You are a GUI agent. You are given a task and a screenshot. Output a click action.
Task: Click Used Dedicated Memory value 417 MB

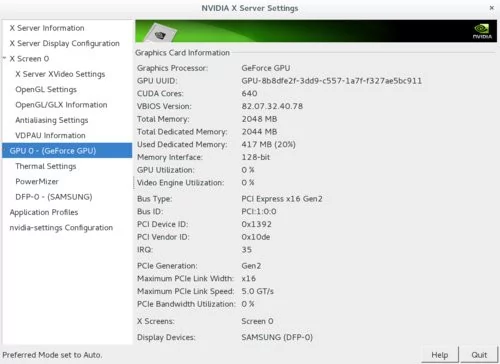268,144
